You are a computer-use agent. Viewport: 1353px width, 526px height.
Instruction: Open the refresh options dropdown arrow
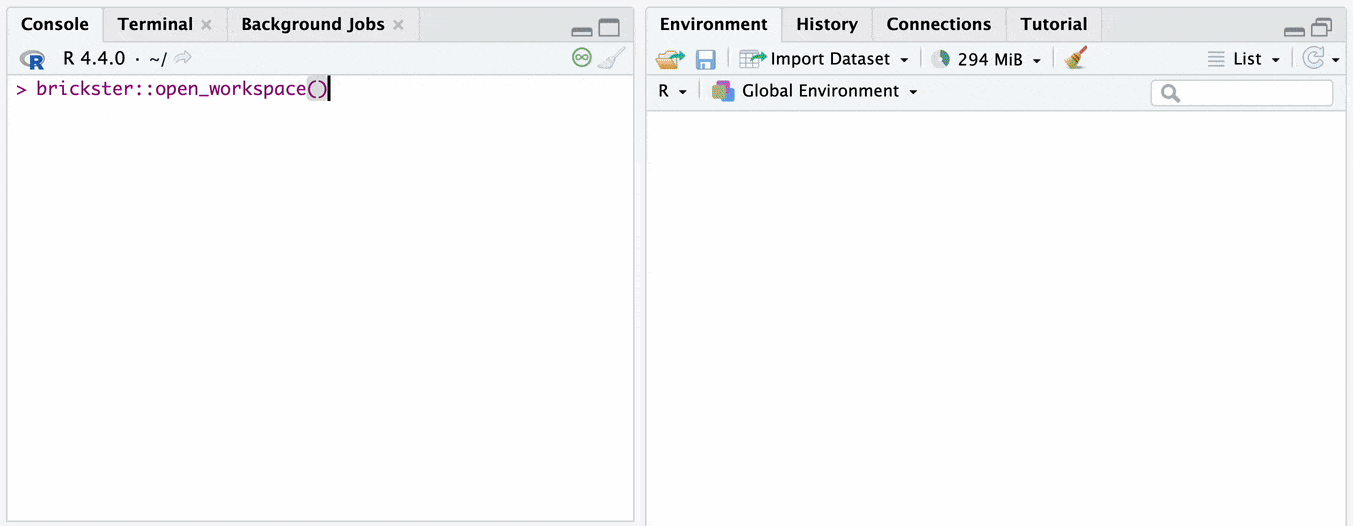pos(1336,61)
